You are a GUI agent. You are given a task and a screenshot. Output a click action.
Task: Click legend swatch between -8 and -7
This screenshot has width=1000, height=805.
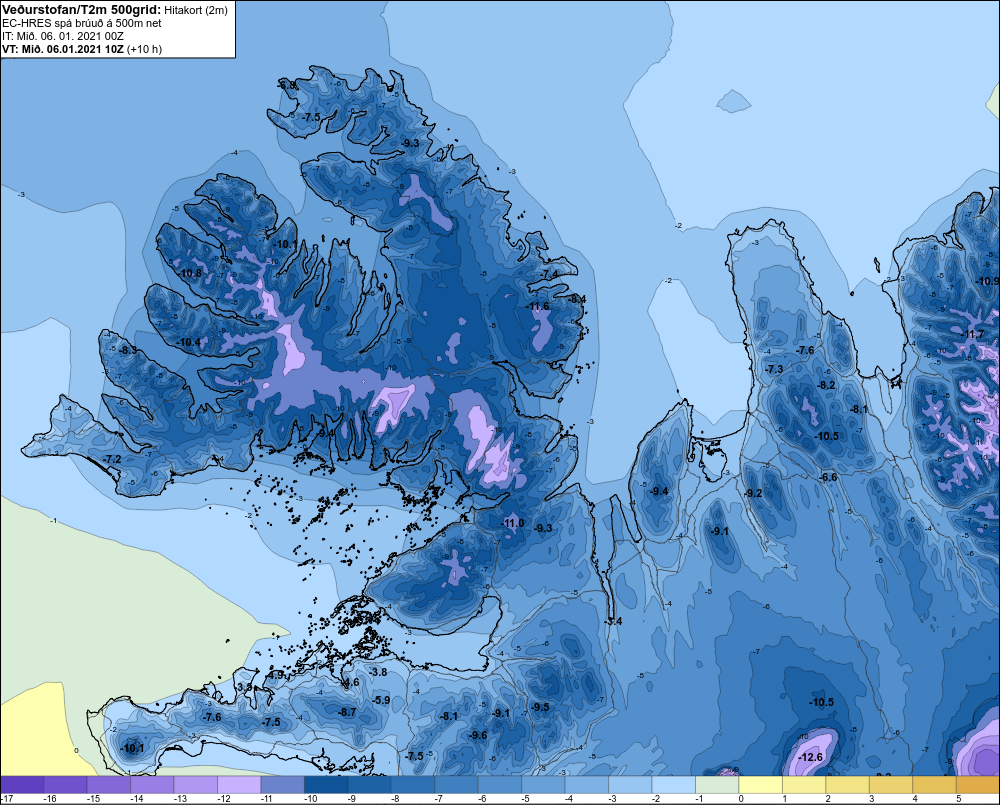click(x=413, y=785)
